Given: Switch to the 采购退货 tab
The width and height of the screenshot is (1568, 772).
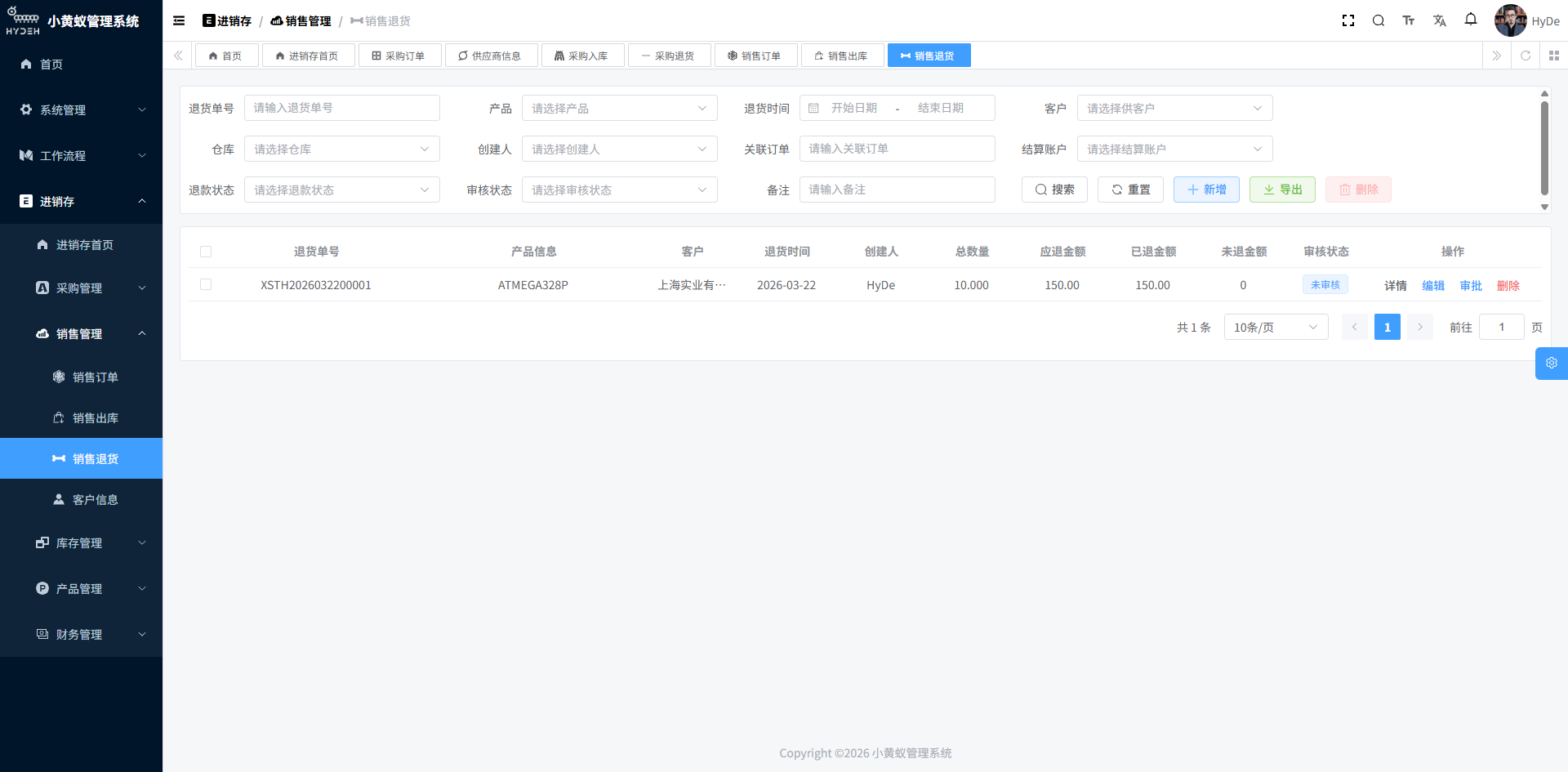Looking at the screenshot, I should (669, 56).
